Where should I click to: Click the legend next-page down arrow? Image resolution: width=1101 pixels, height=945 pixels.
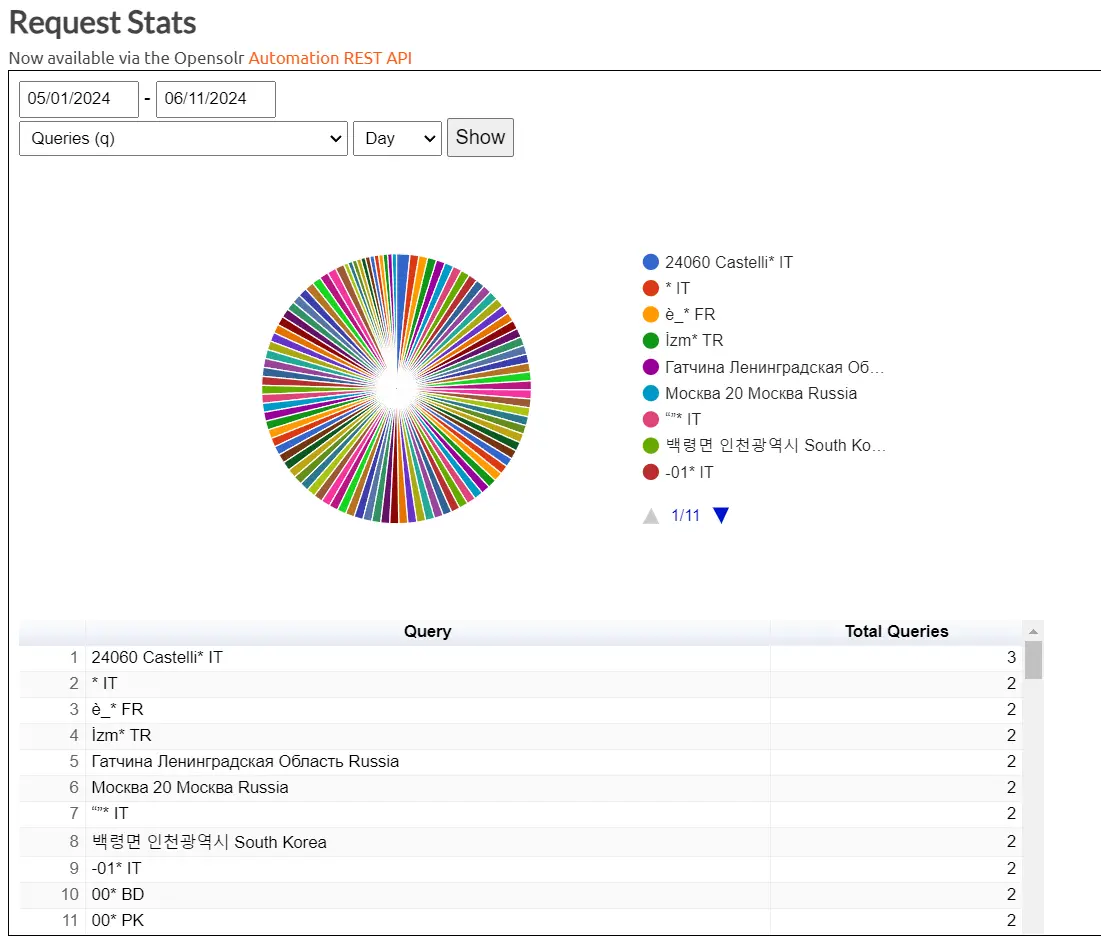721,516
